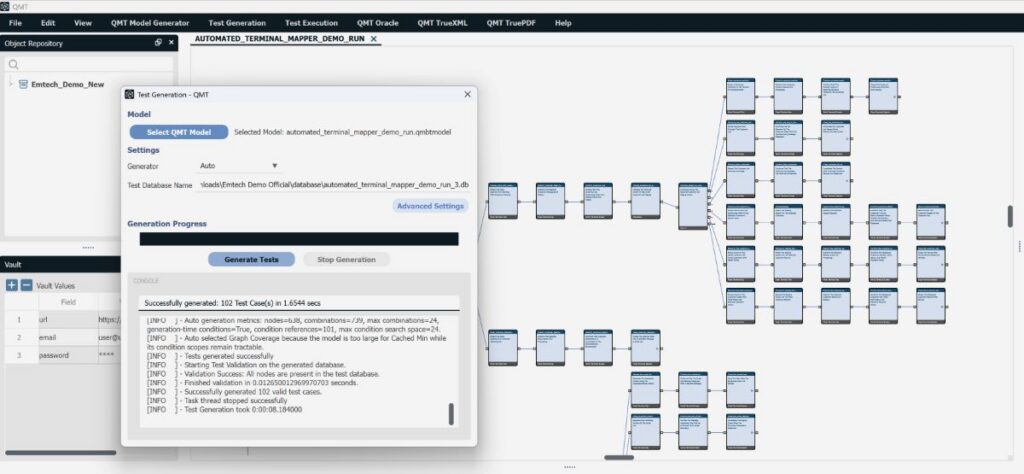Open the View menu
Viewport: 1024px width, 474px height.
83,23
